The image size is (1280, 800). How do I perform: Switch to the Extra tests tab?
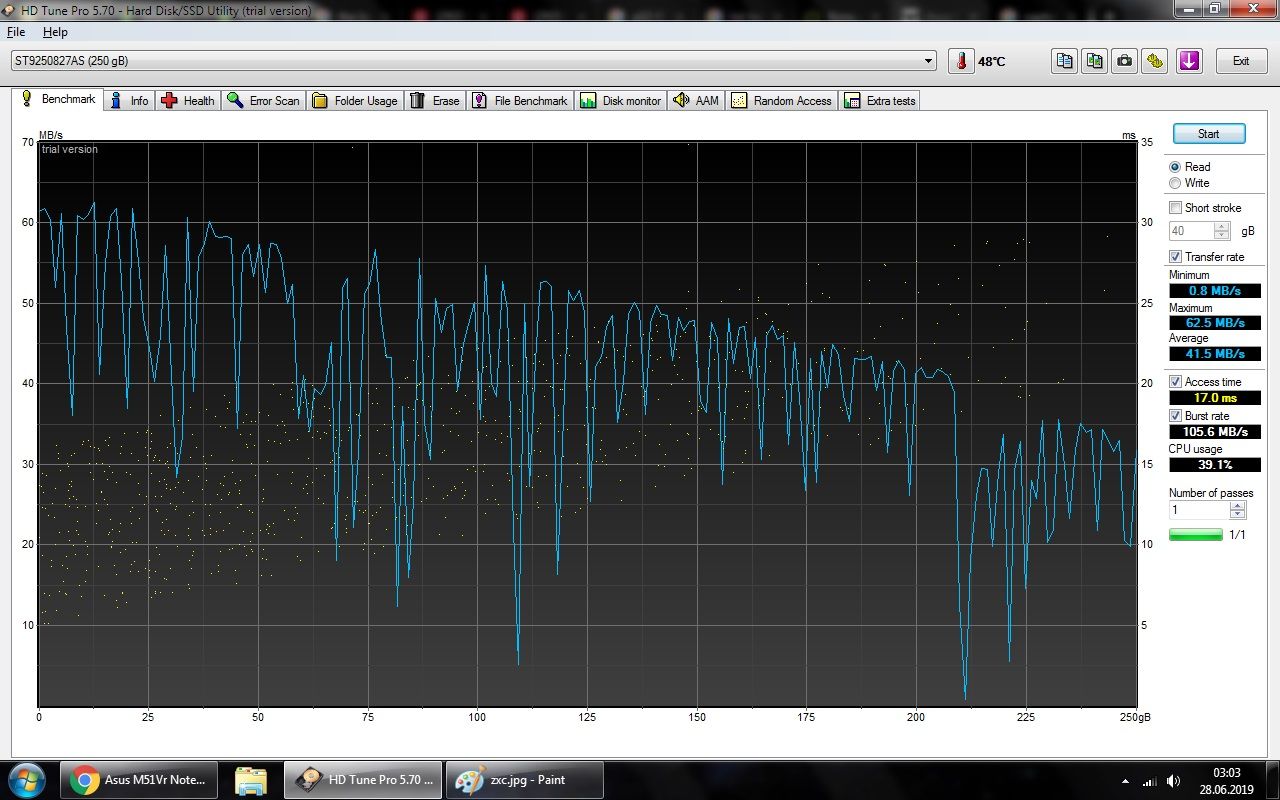click(x=880, y=100)
